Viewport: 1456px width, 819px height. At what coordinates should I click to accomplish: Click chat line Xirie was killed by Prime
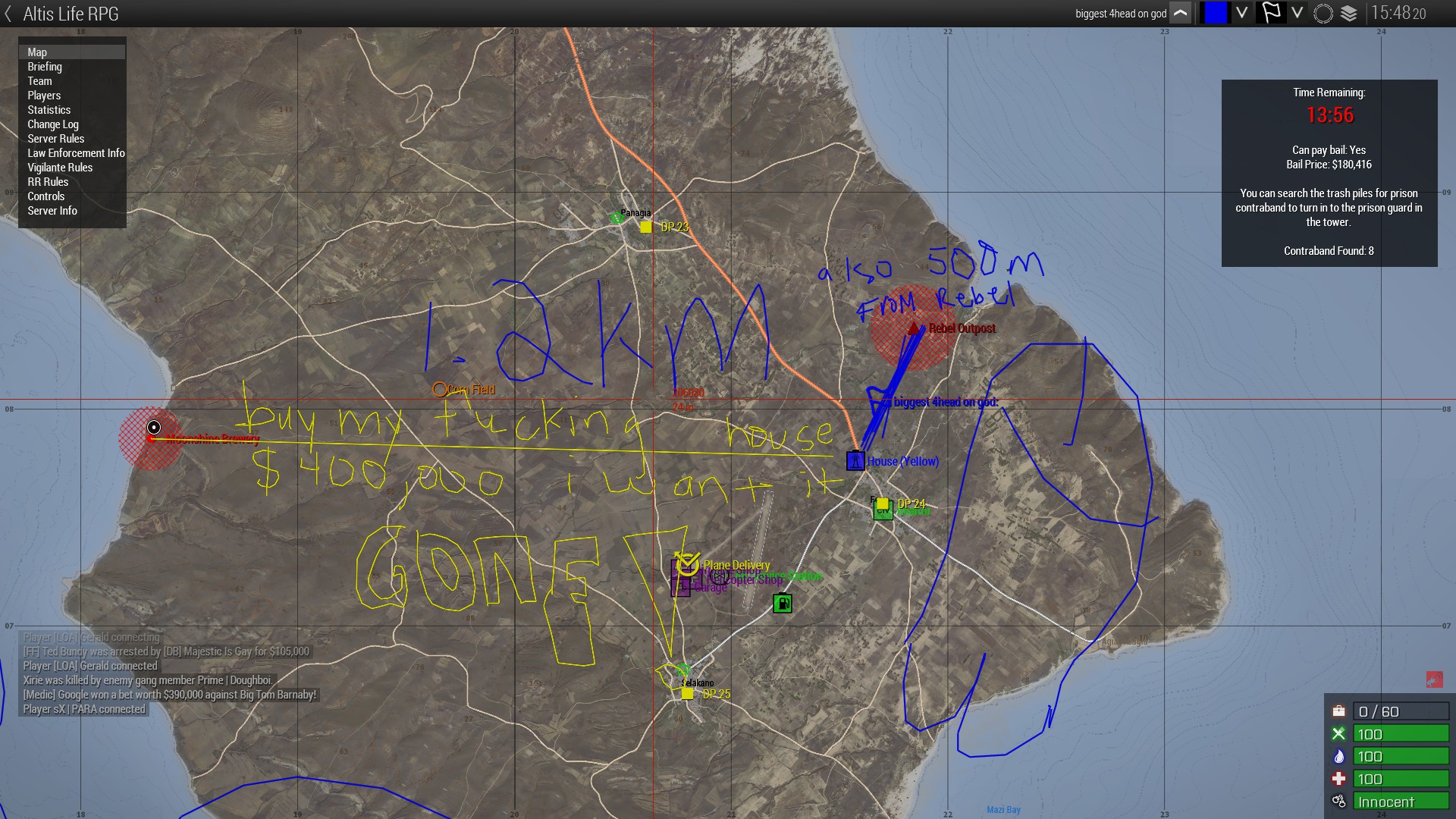(148, 680)
